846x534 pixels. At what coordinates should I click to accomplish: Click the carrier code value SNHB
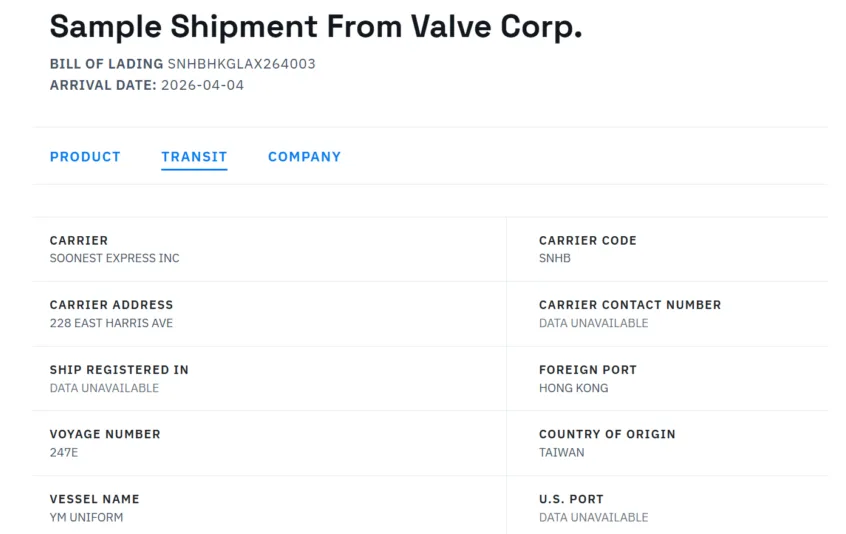(555, 258)
